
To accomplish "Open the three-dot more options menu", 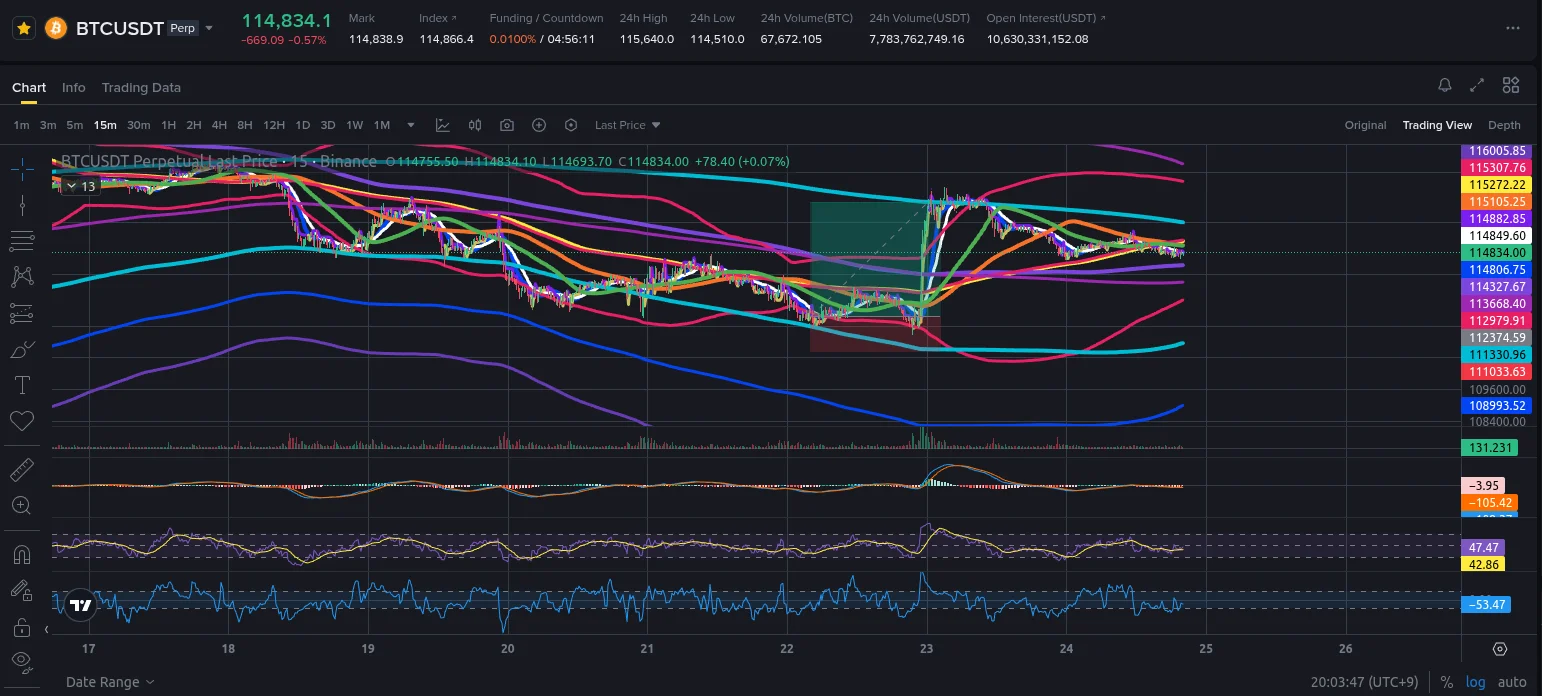I will pos(1513,28).
